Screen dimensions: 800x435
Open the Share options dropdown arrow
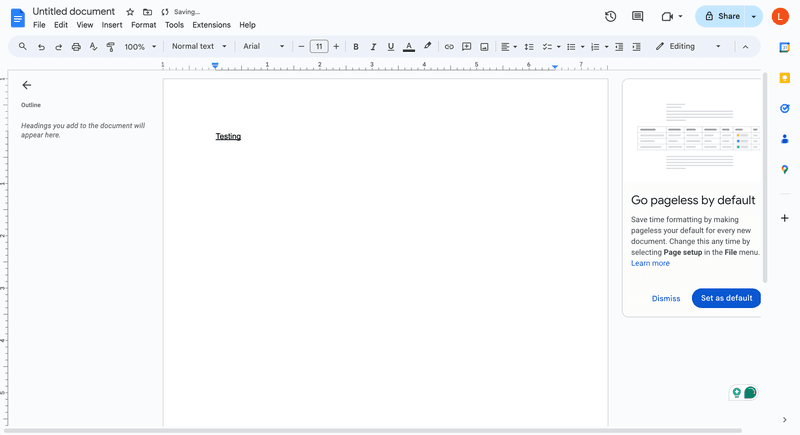point(754,16)
